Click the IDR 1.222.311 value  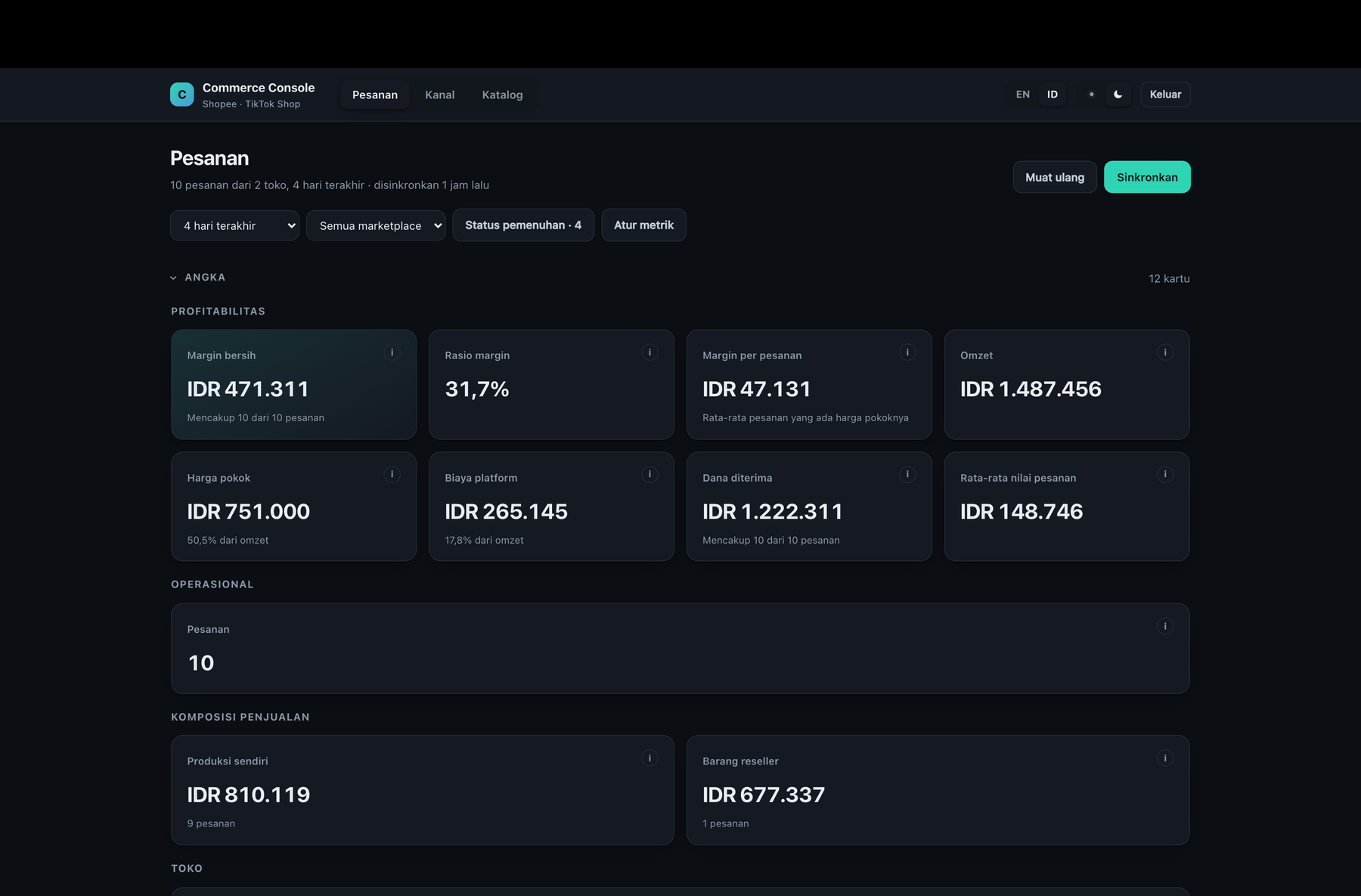(773, 512)
